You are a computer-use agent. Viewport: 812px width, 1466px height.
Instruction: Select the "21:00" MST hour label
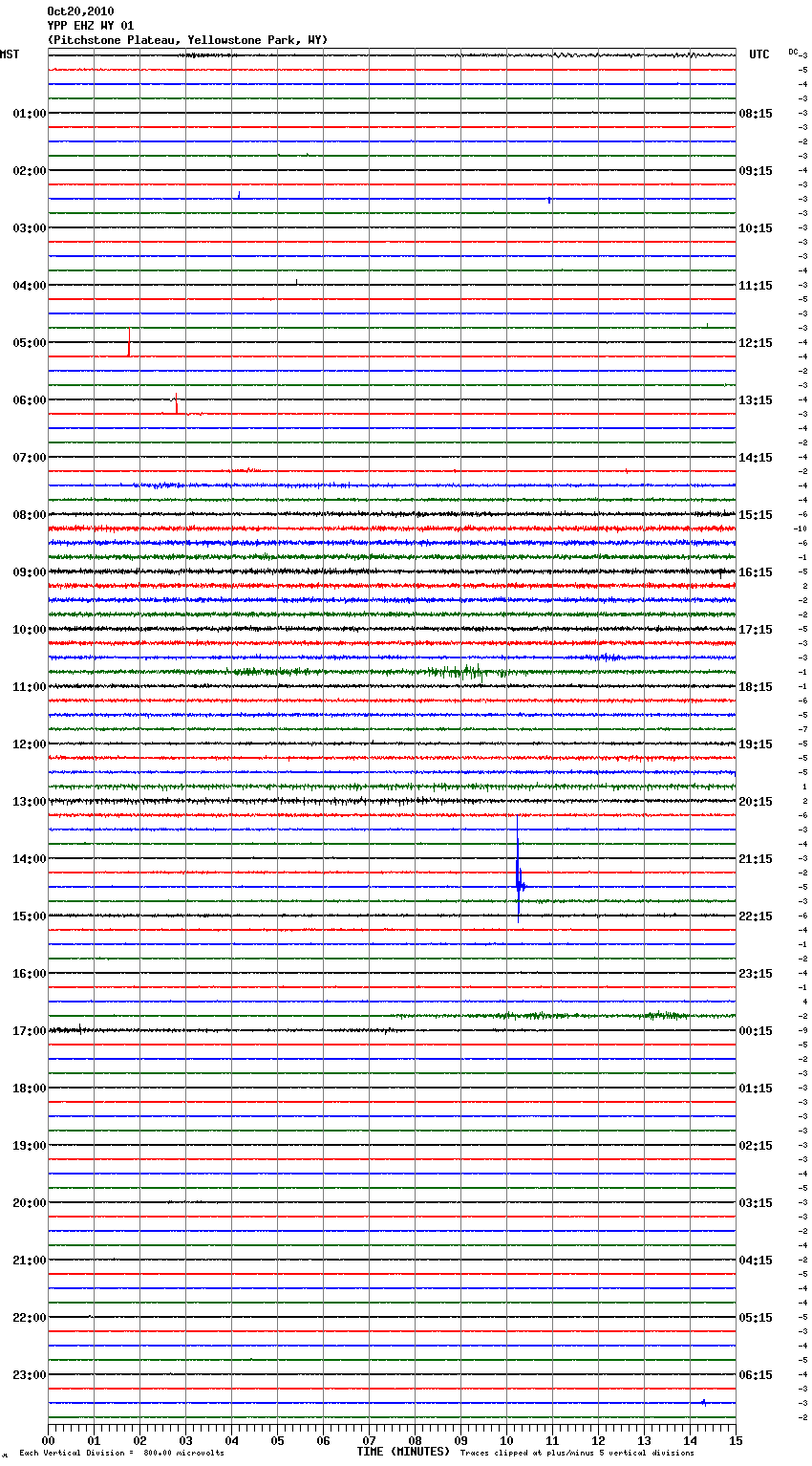[30, 1261]
